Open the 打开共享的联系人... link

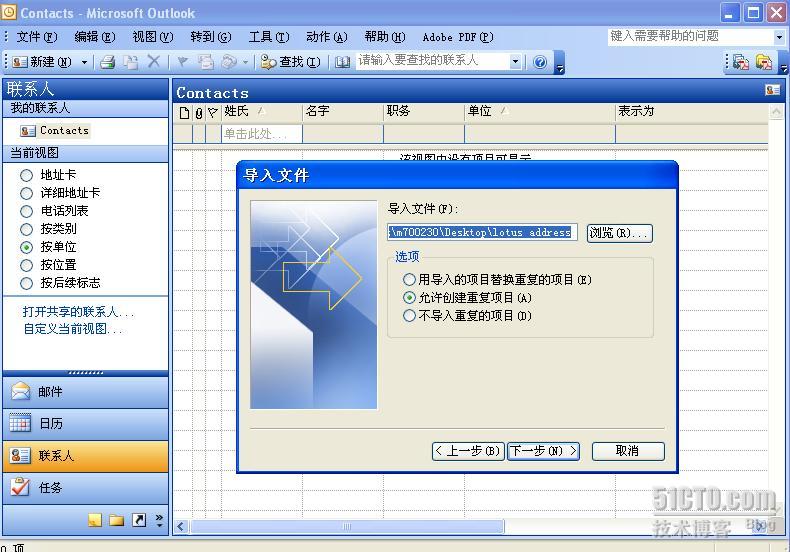click(x=78, y=312)
